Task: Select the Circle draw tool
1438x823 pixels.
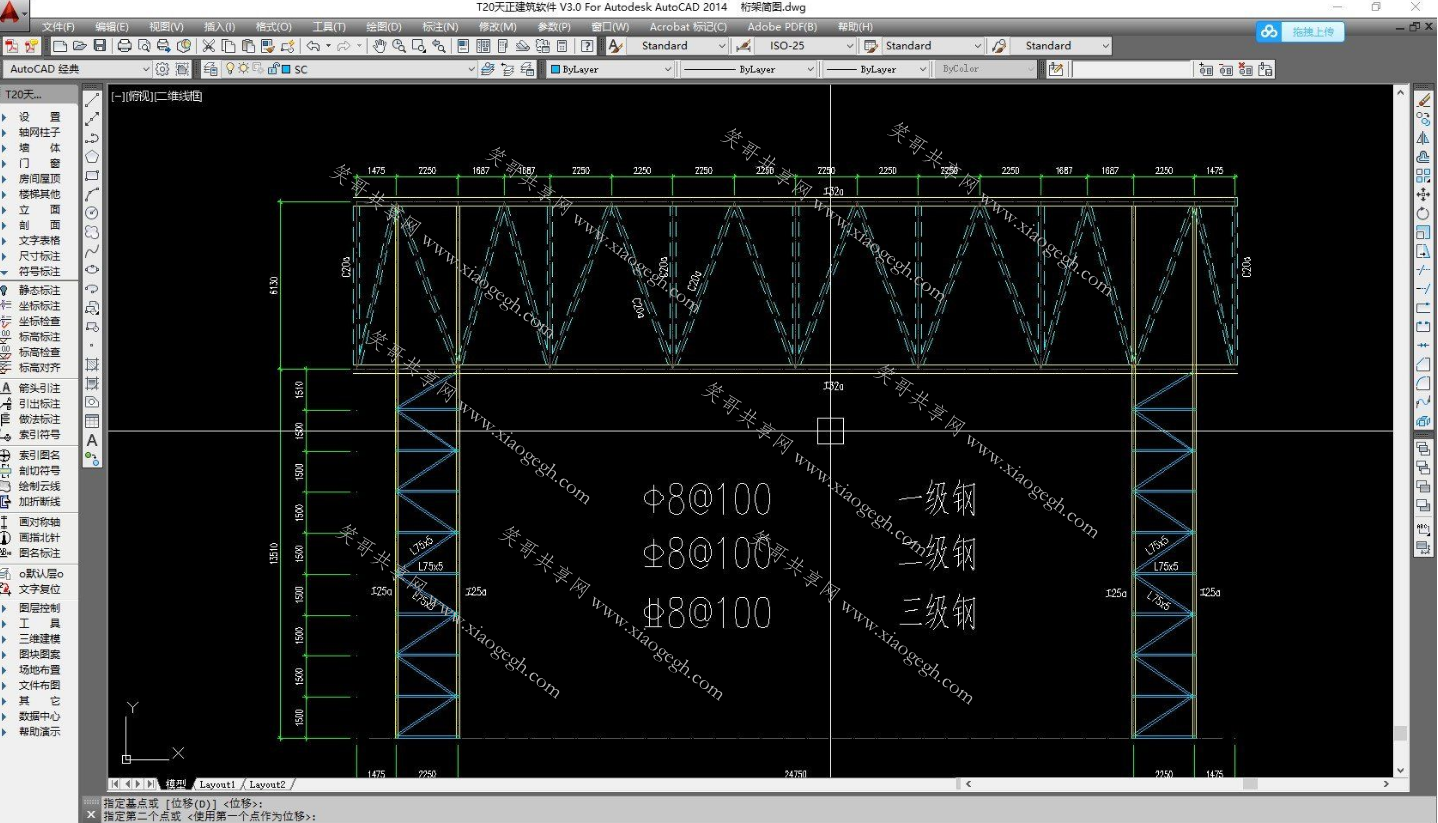Action: (92, 213)
